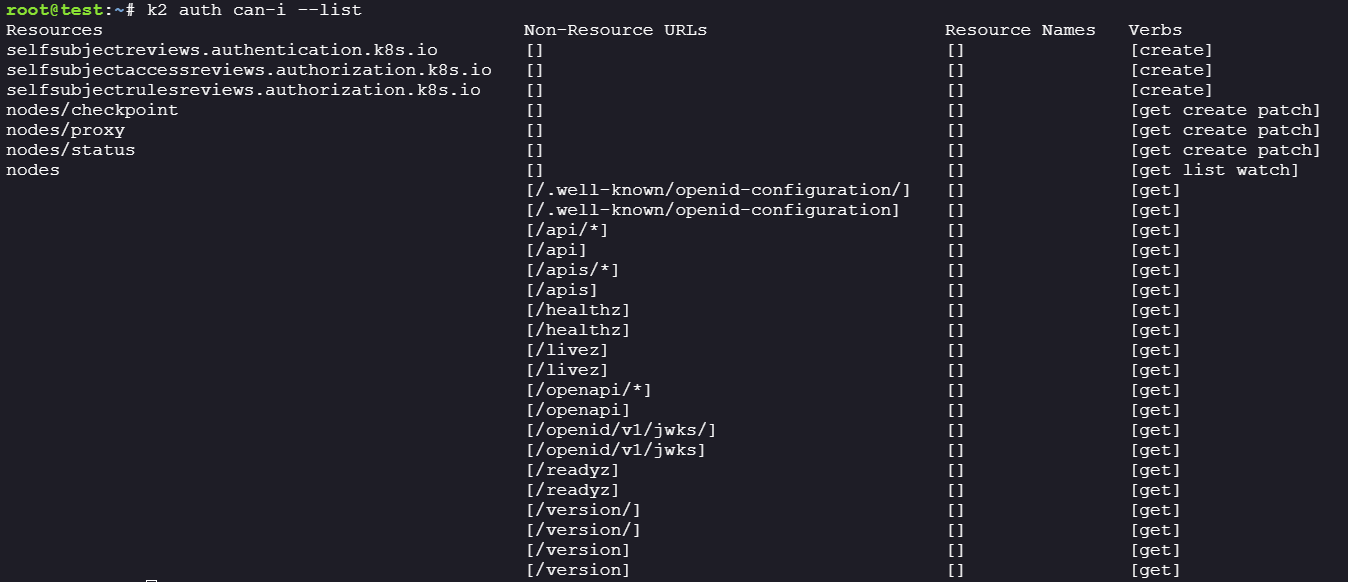1348x582 pixels.
Task: Click the '[/apis/*]' non-resource URL
Action: [571, 270]
